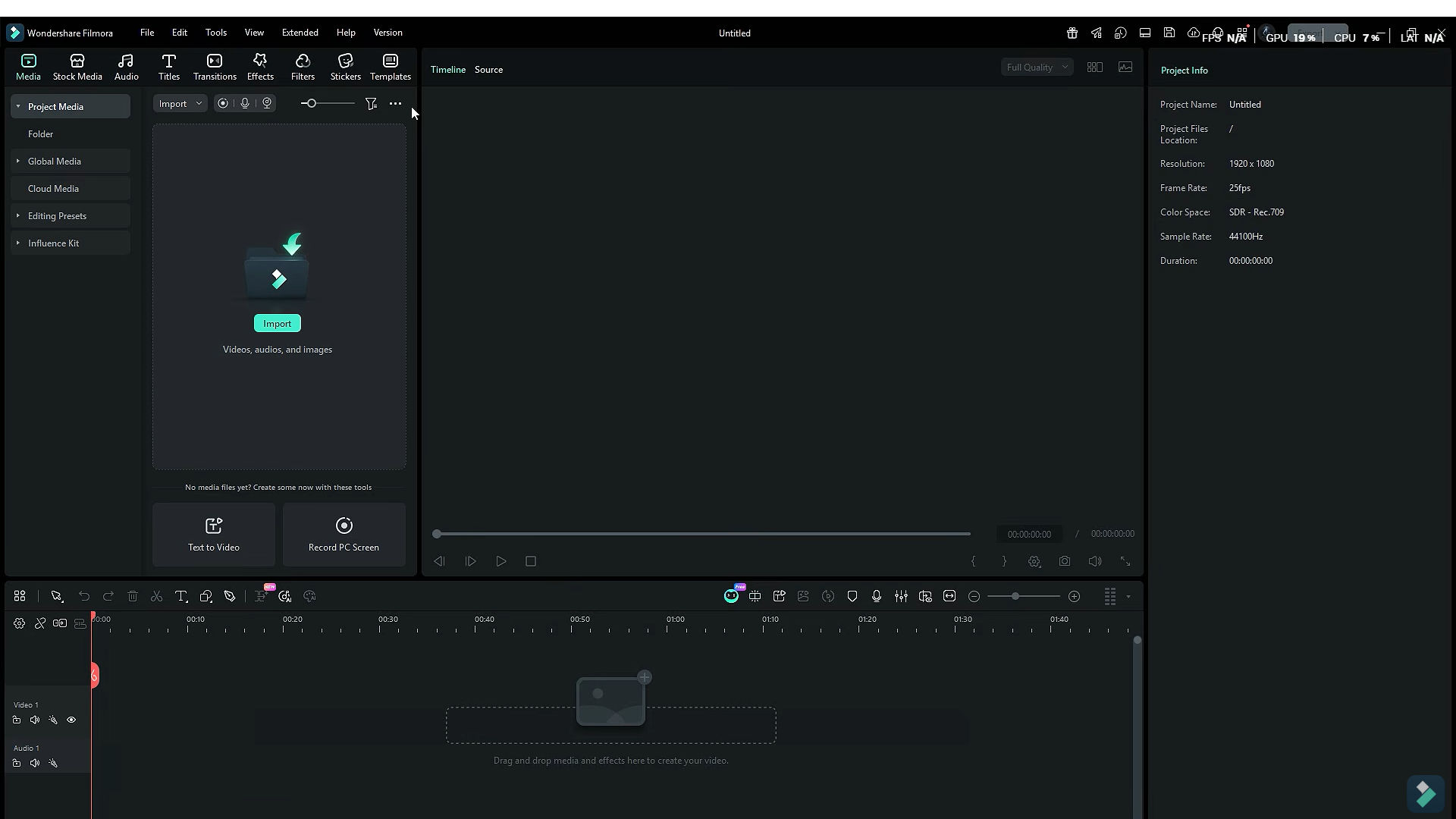
Task: Take a snapshot with the camera icon
Action: point(1065,562)
